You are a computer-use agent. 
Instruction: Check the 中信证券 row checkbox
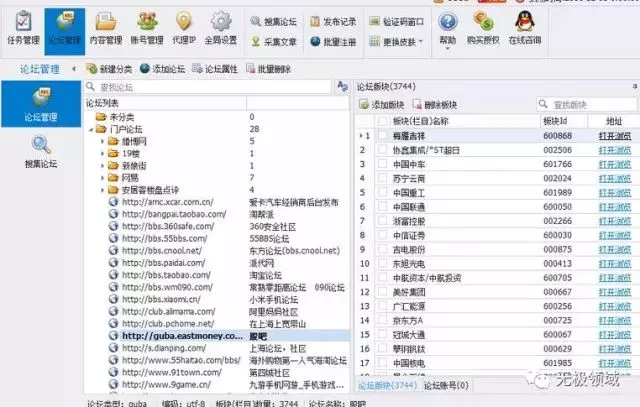point(382,235)
